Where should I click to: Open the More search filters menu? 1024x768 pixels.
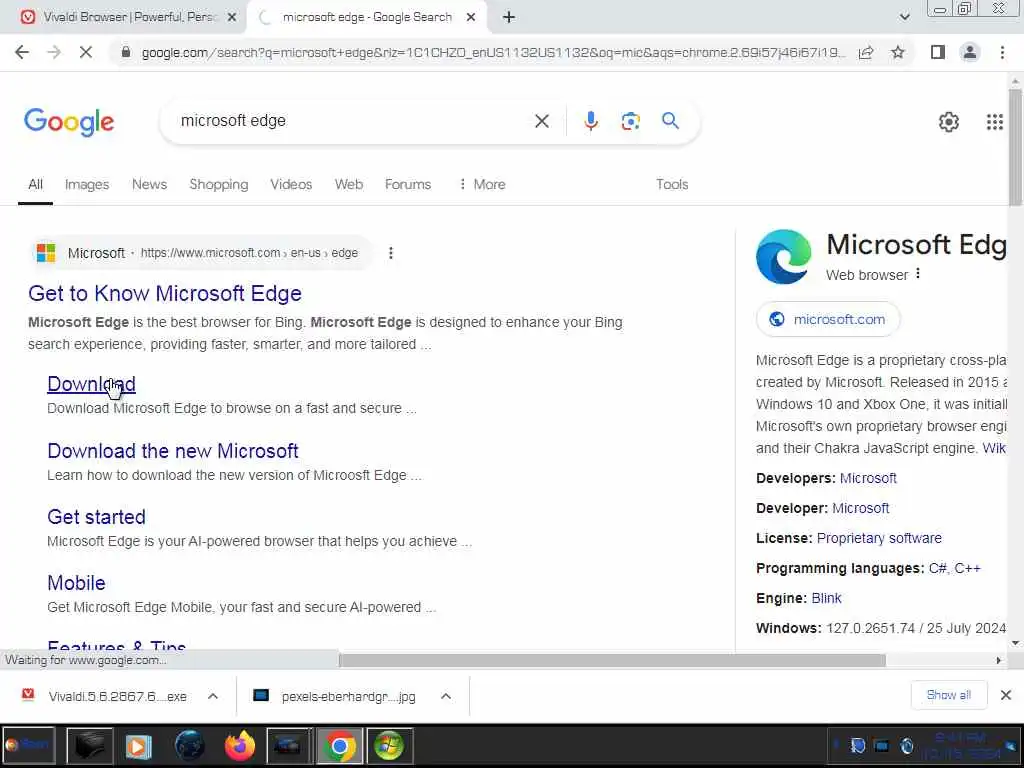(x=482, y=184)
